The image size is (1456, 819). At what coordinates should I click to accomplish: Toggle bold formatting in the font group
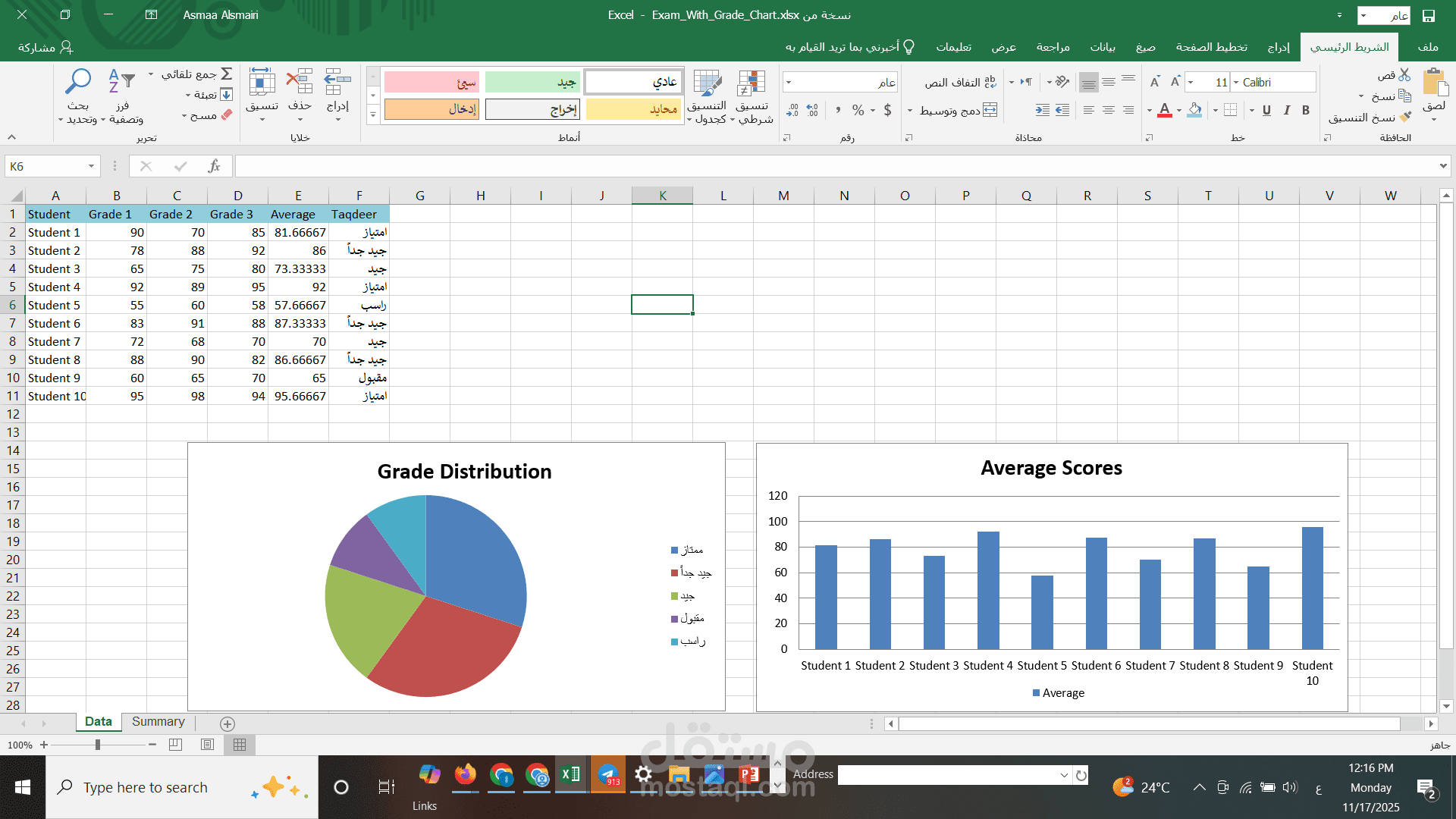click(x=1306, y=110)
